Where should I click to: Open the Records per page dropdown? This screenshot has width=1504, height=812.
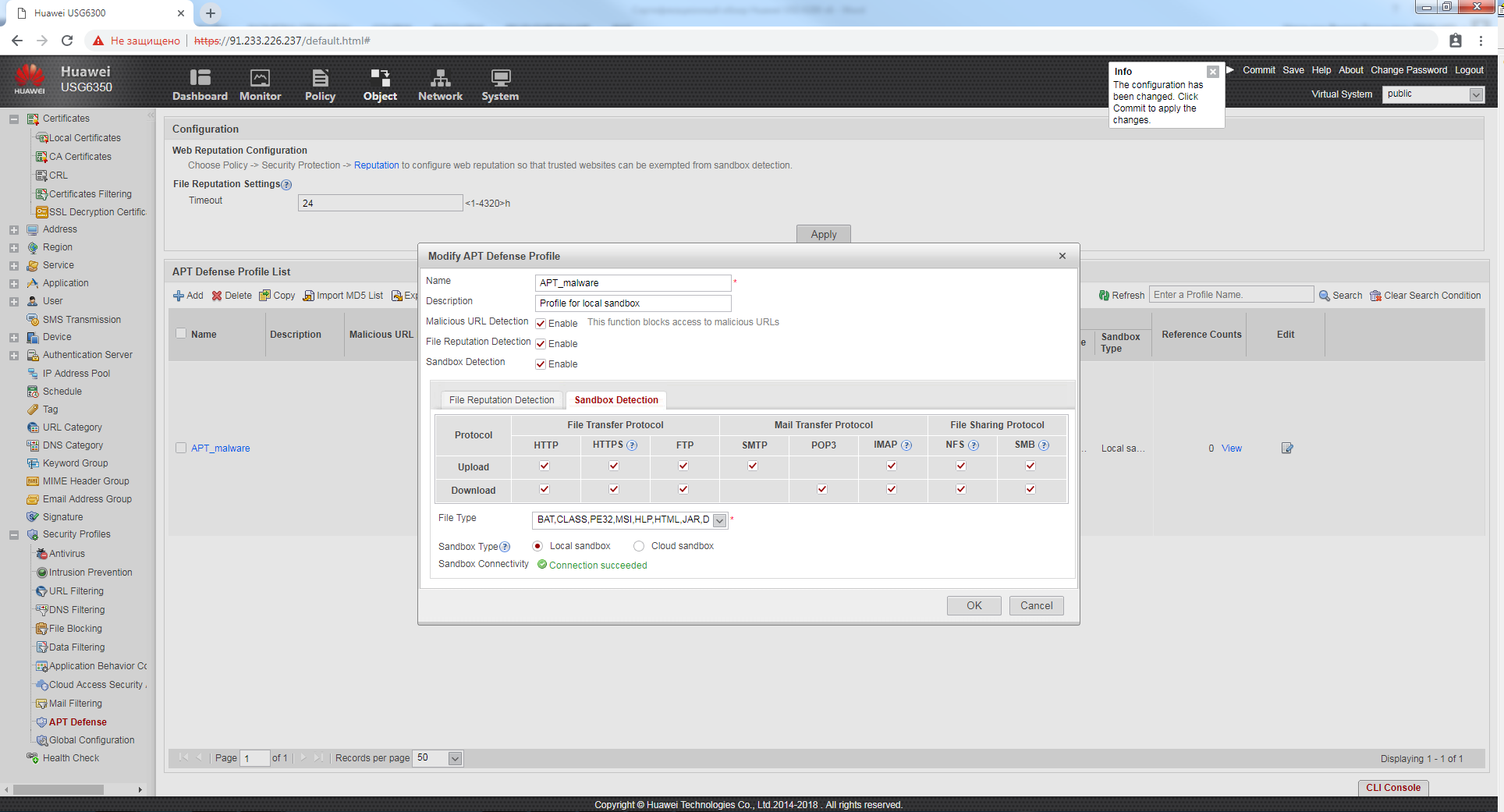tap(456, 758)
